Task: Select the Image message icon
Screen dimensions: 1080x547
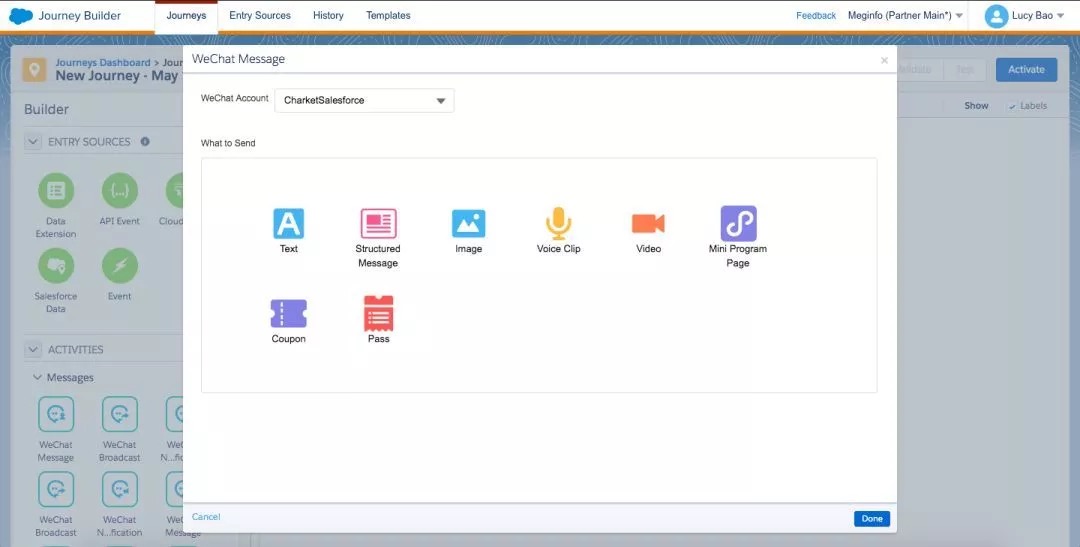Action: point(468,223)
